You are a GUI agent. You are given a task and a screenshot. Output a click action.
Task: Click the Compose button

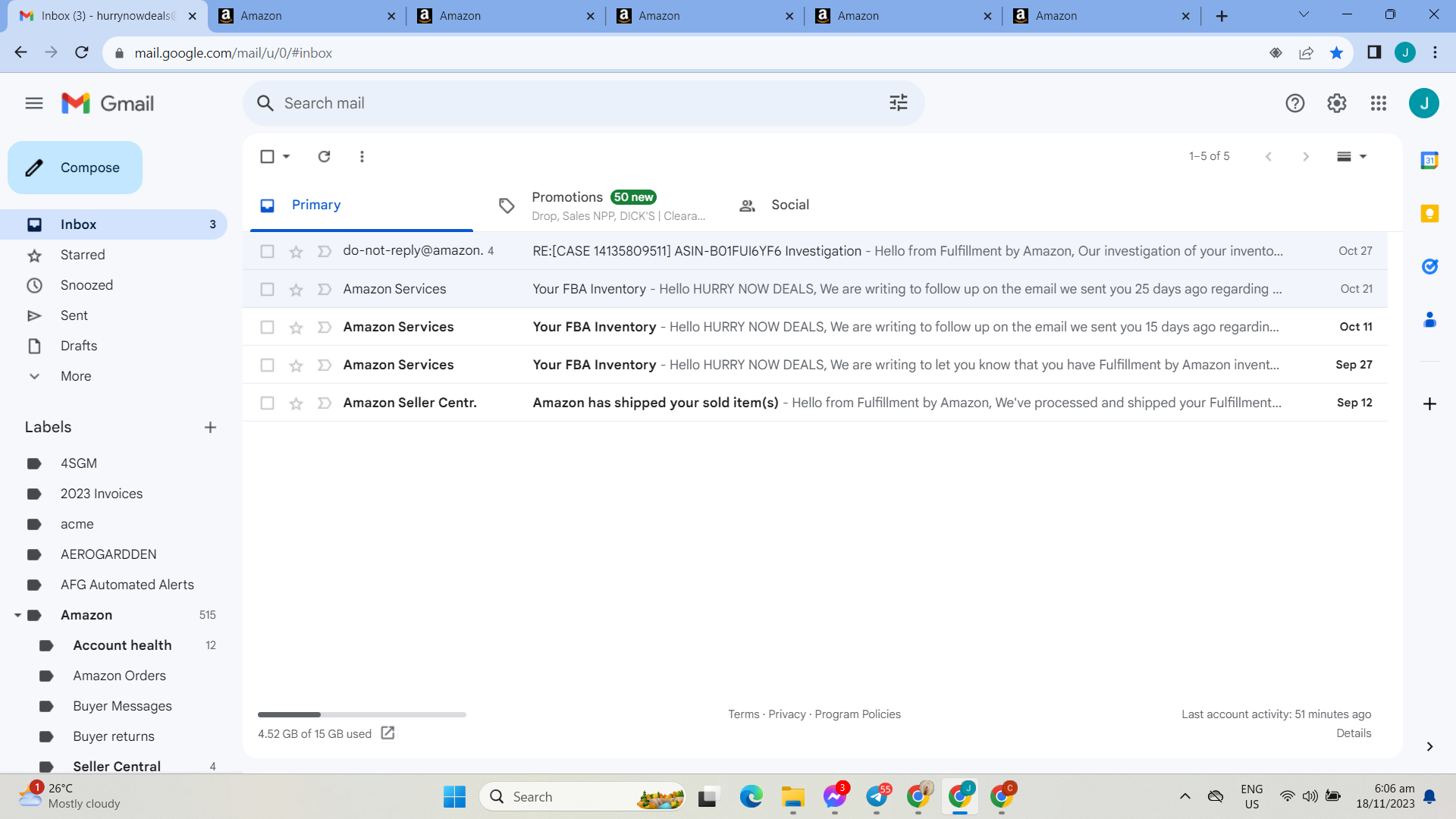click(x=75, y=168)
